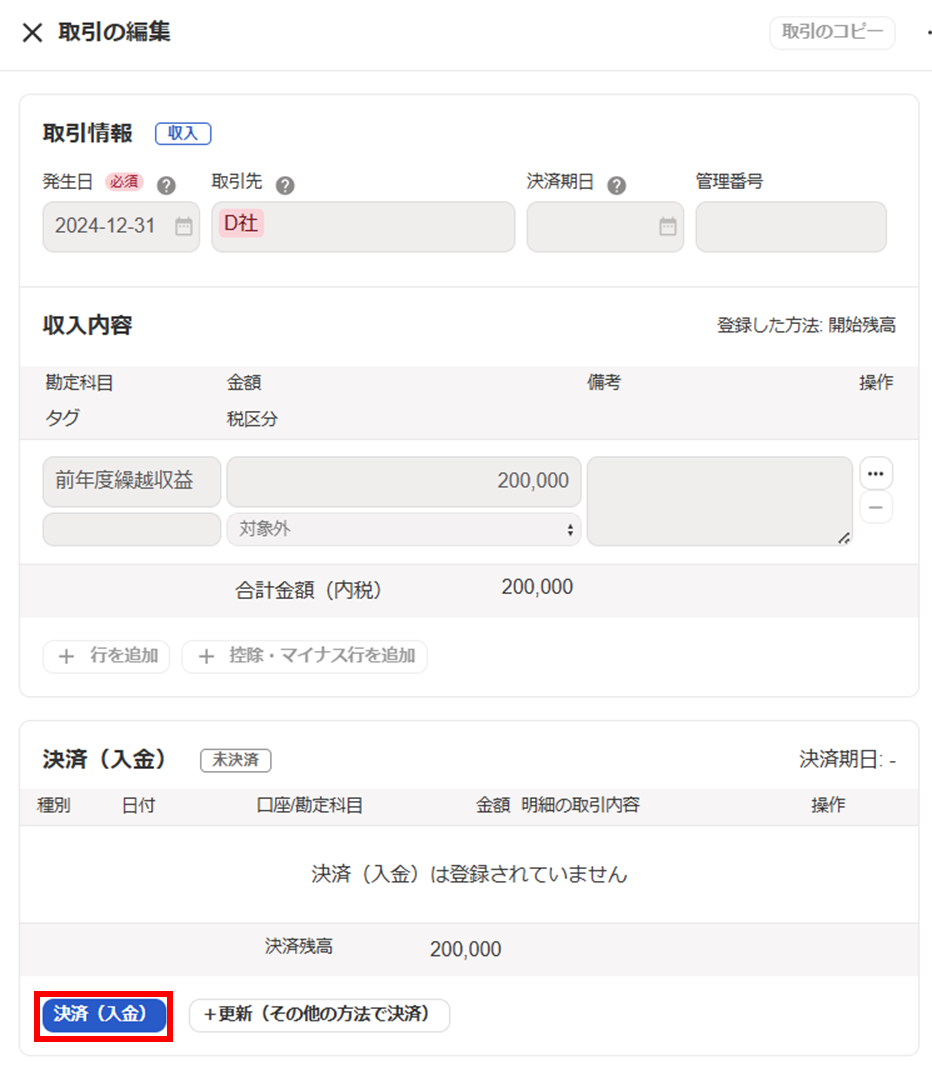The image size is (932, 1065).
Task: Click the empty タグ field
Action: (x=131, y=529)
